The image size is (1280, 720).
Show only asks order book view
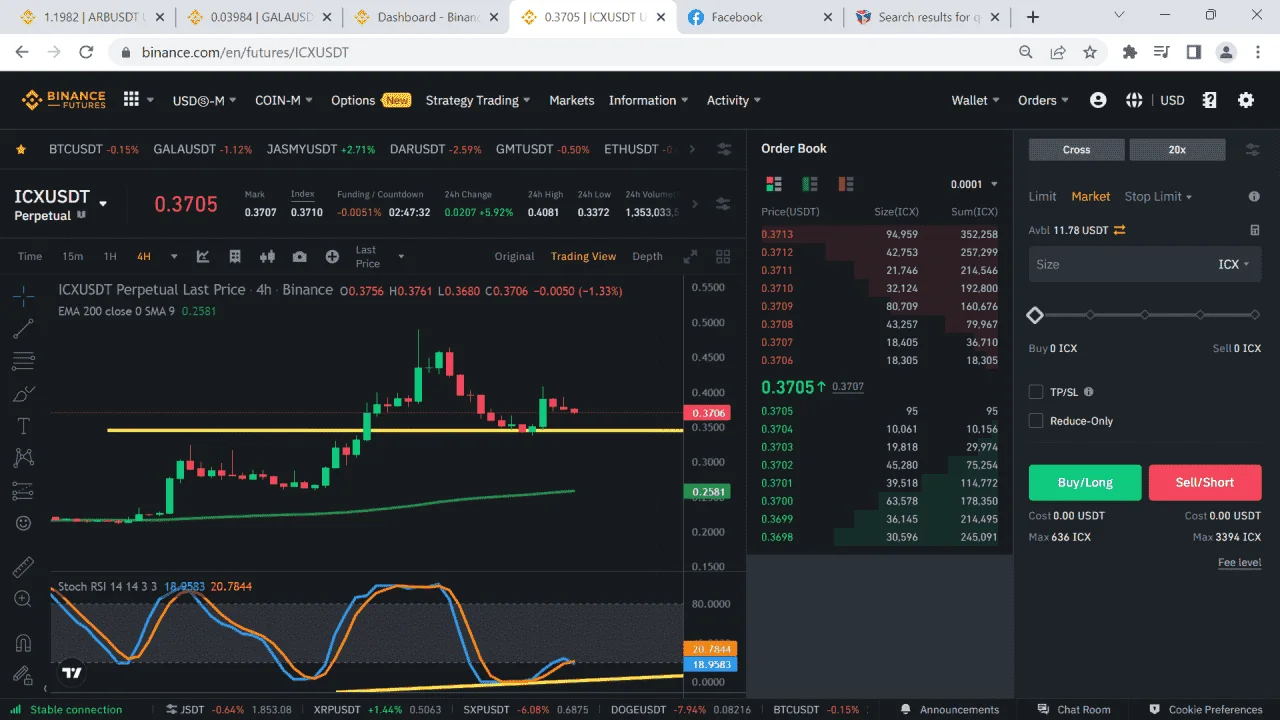pos(846,184)
